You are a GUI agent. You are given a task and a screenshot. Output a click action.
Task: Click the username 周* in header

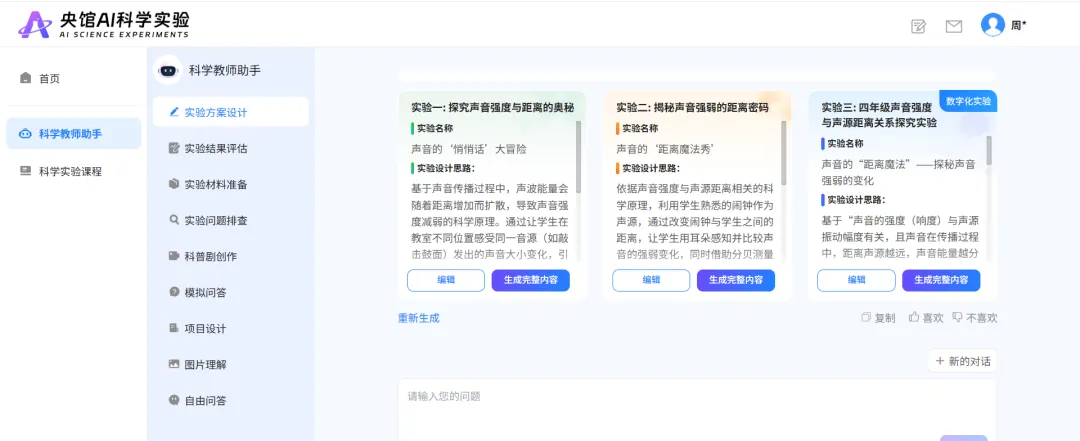(x=1018, y=26)
